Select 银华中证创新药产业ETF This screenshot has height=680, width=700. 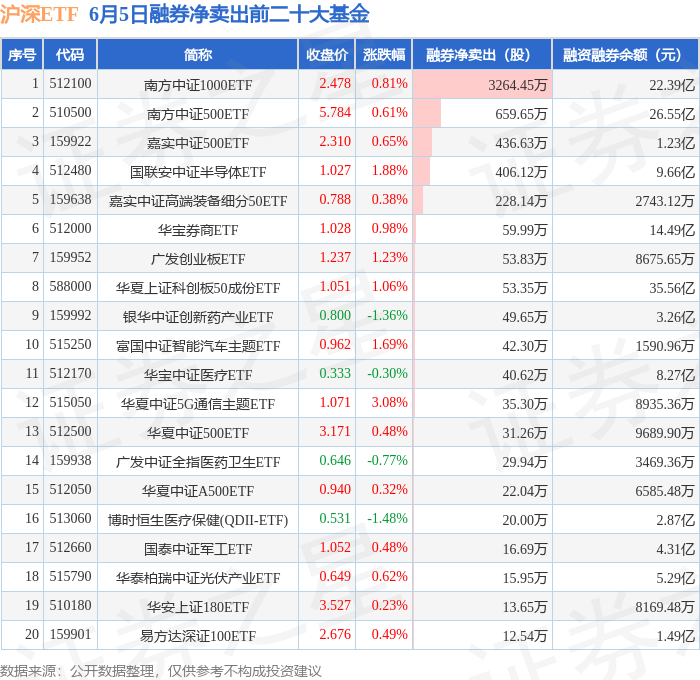198,317
